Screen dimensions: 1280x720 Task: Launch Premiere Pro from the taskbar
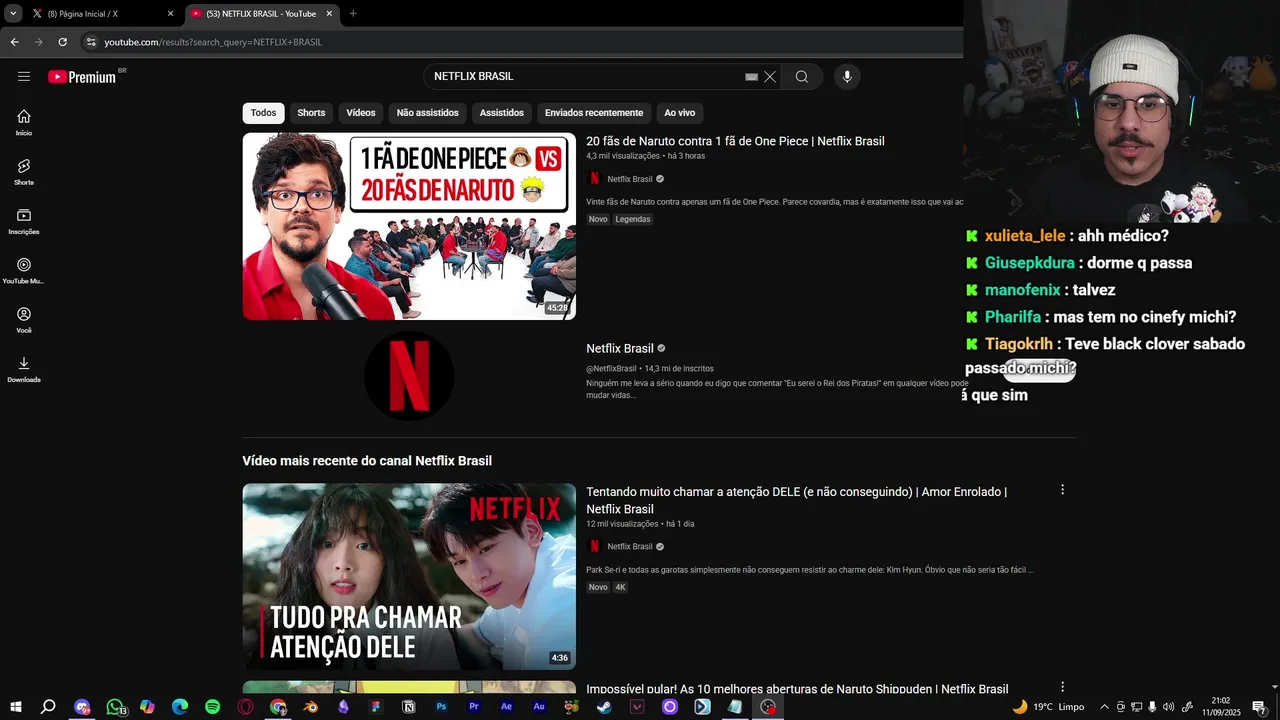tap(474, 707)
